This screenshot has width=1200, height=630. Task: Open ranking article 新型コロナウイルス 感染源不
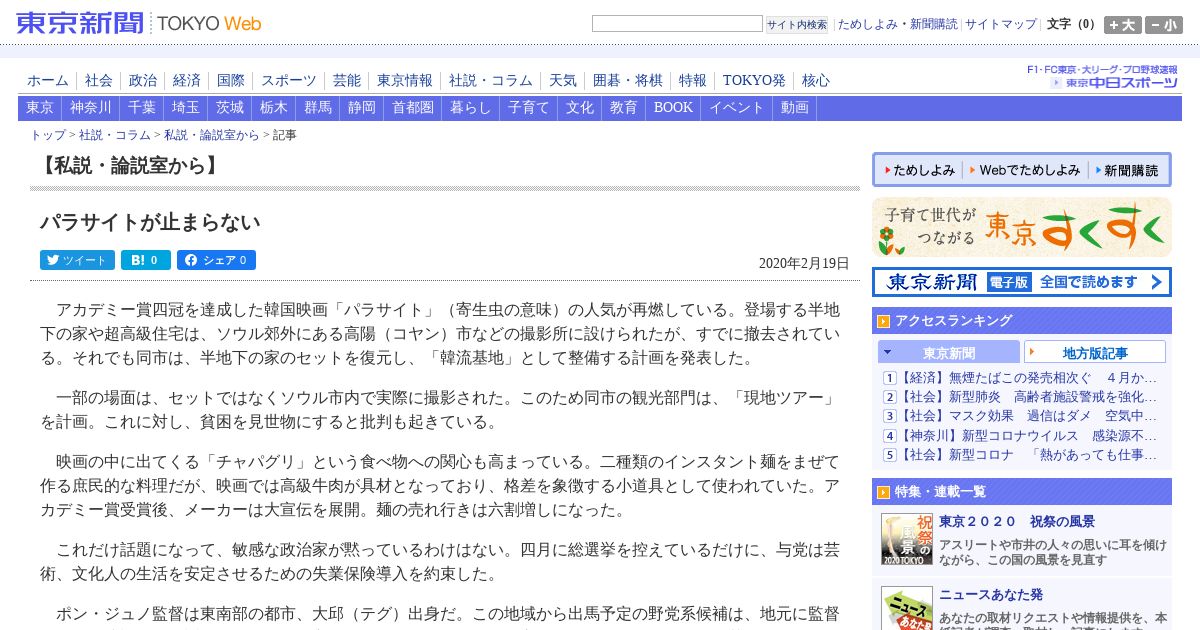click(1028, 436)
